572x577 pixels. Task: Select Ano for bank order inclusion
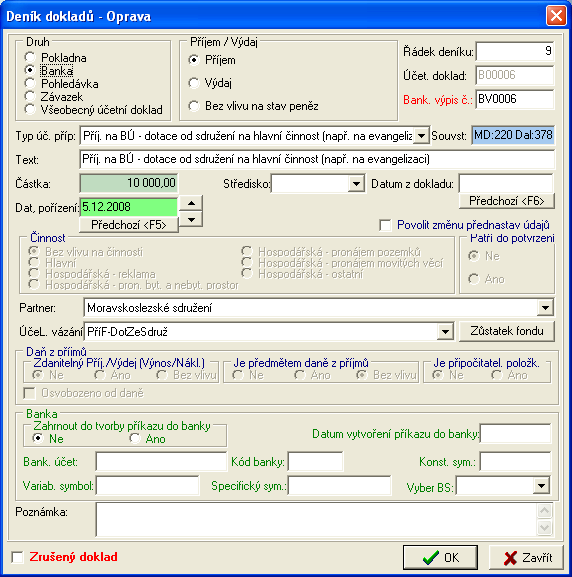click(135, 438)
